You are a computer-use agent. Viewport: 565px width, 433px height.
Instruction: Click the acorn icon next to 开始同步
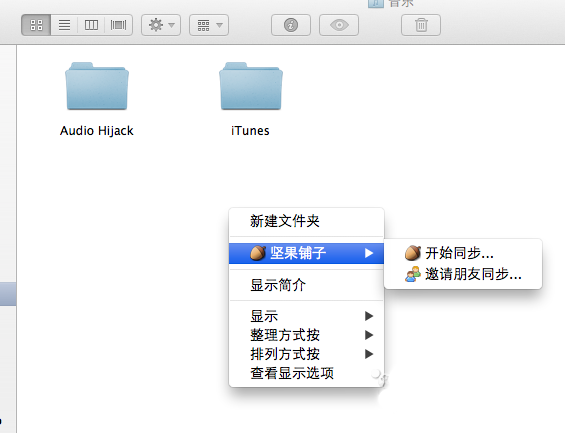point(413,253)
